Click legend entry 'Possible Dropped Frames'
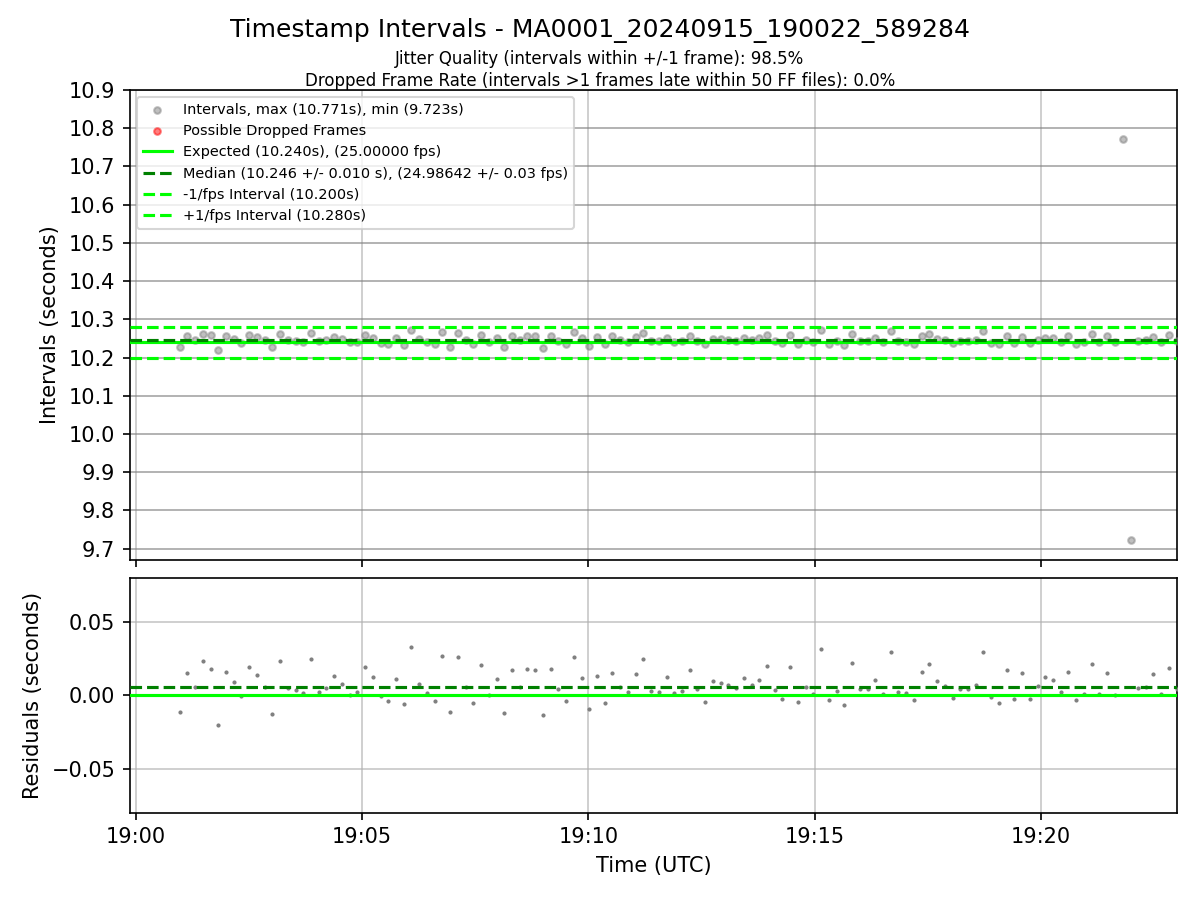Screen dimensions: 1200x900 274,130
